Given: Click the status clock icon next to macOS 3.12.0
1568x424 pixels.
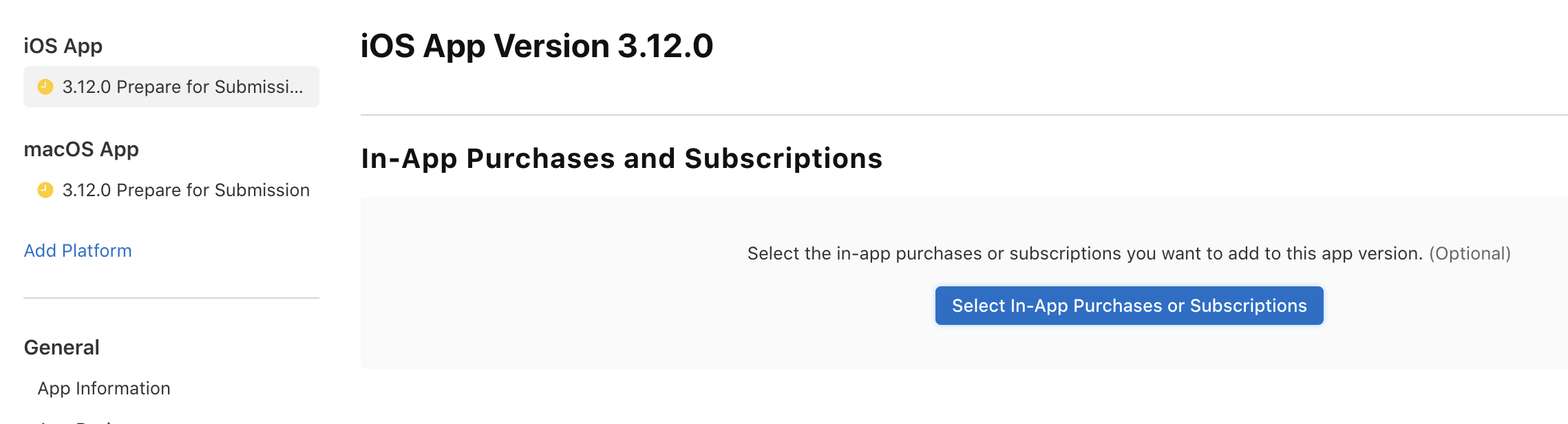Looking at the screenshot, I should coord(46,190).
